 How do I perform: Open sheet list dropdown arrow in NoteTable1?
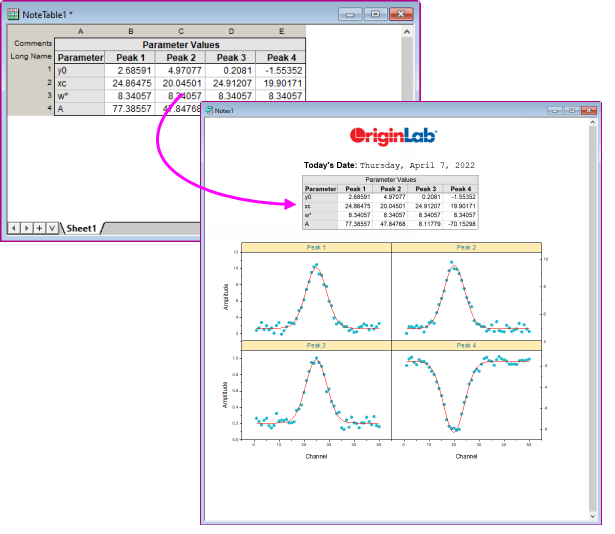pyautogui.click(x=52, y=228)
